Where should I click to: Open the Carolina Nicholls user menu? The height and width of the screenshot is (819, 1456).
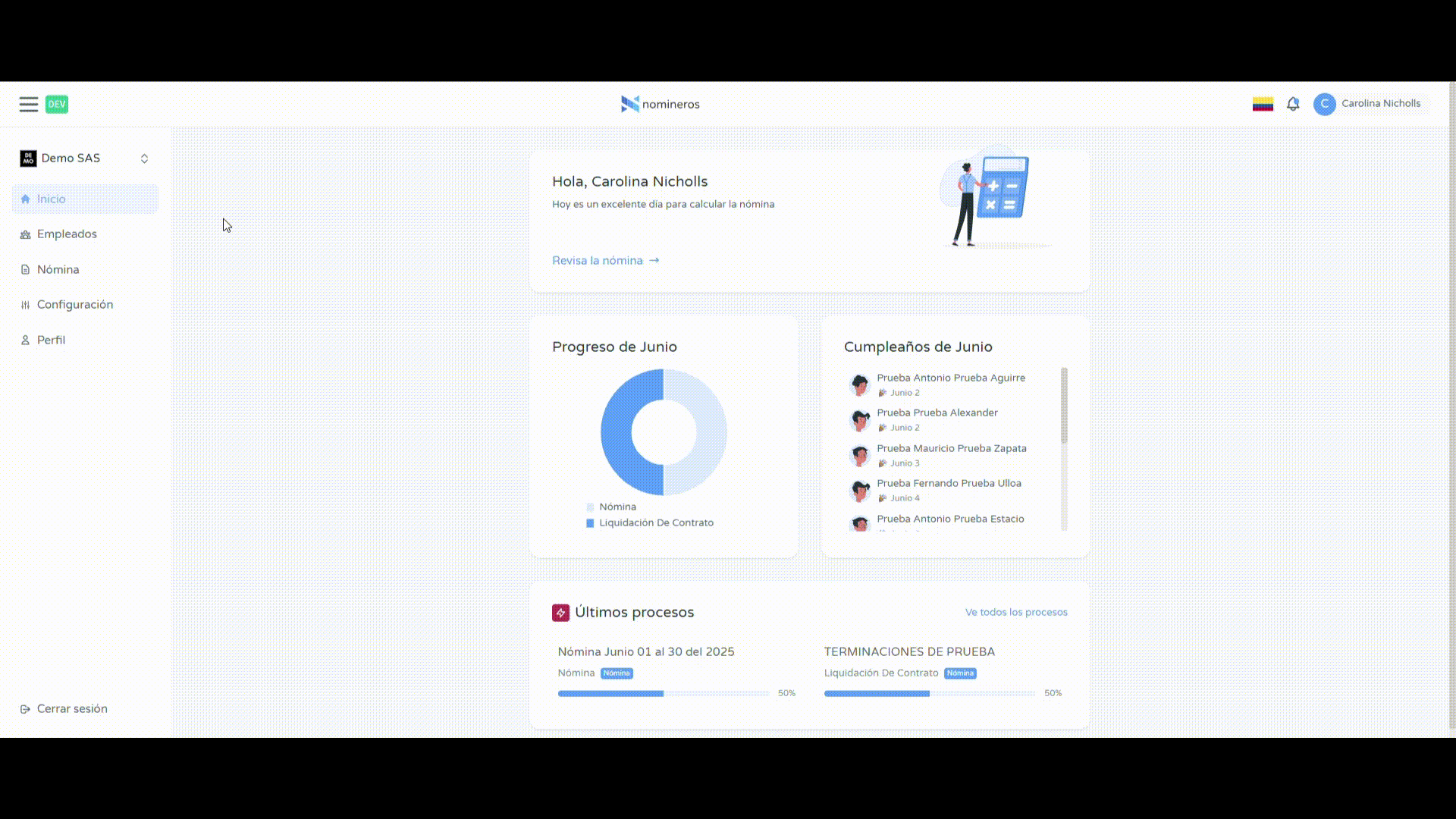pos(1380,104)
